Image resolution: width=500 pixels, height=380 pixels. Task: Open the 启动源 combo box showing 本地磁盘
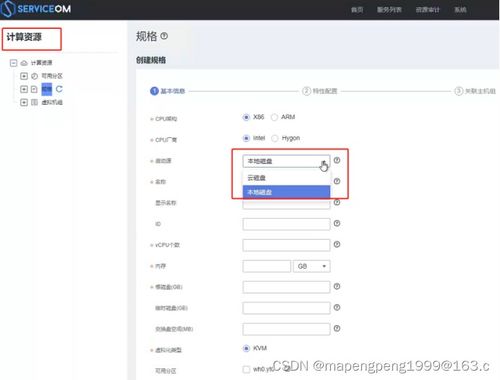[286, 161]
